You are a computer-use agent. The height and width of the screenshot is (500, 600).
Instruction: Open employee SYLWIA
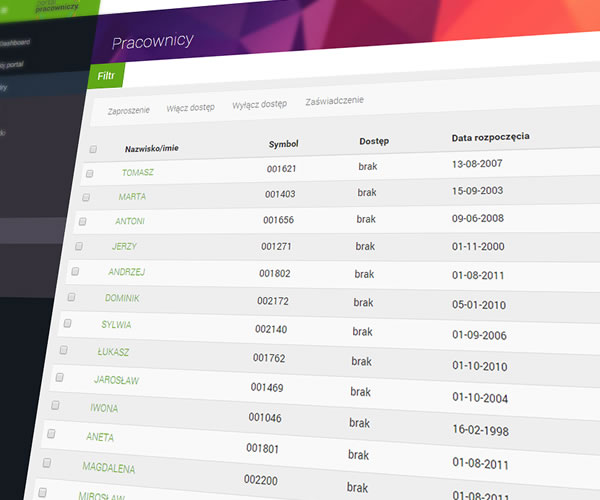click(x=116, y=325)
